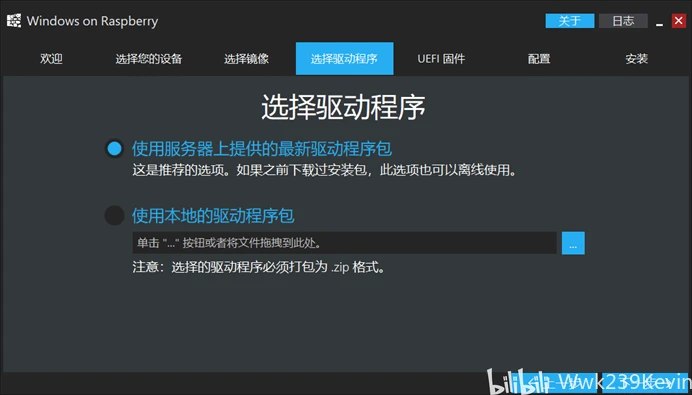Click the "..." browse button
This screenshot has width=692, height=395.
(573, 243)
